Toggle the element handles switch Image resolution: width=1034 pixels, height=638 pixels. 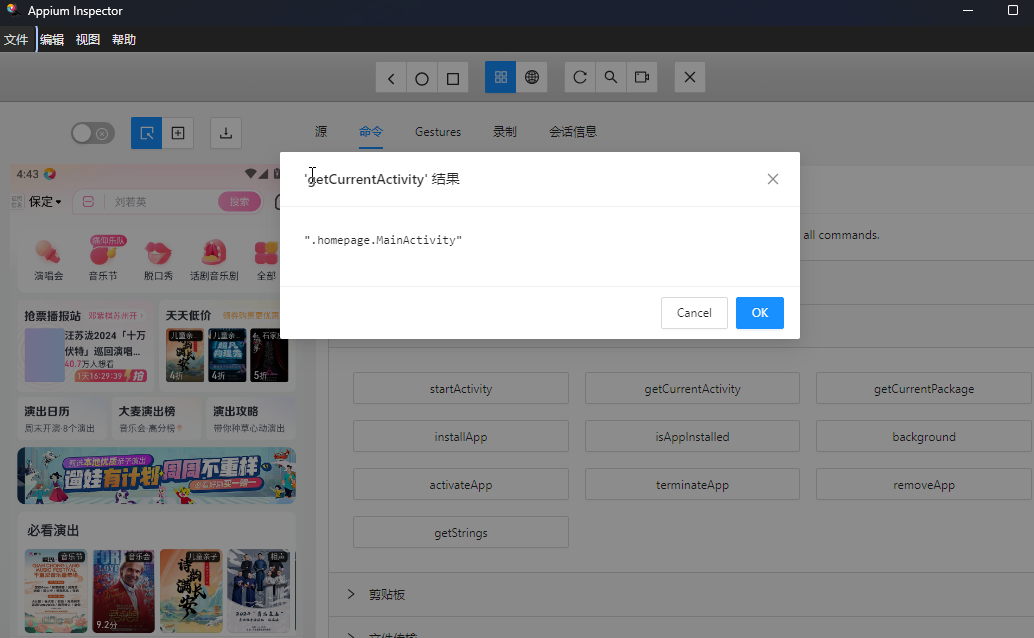point(93,133)
